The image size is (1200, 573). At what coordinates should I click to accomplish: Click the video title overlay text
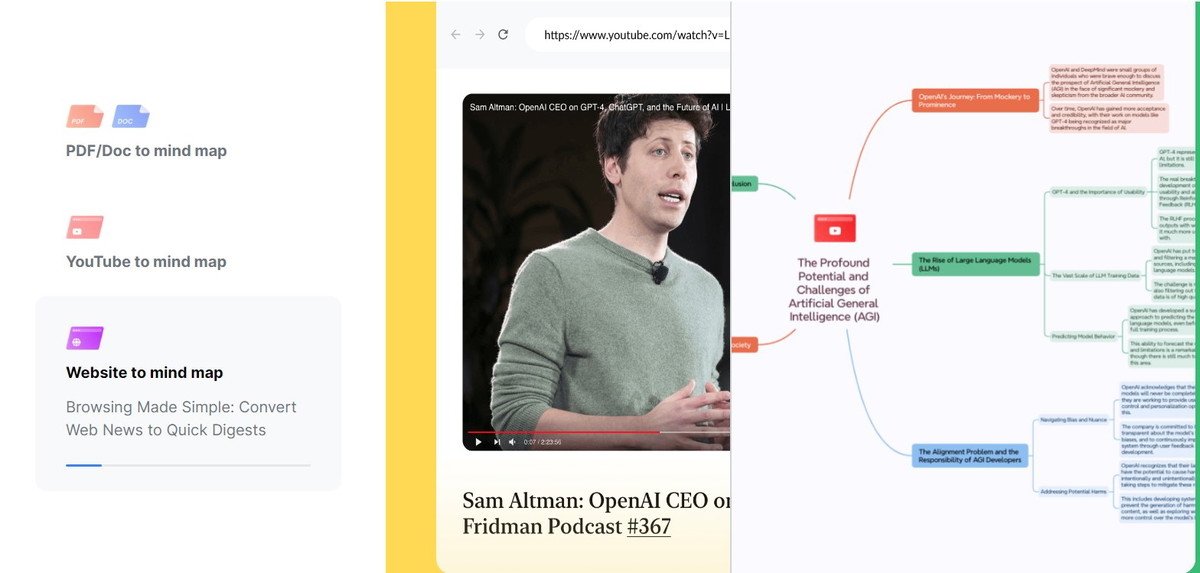click(600, 106)
